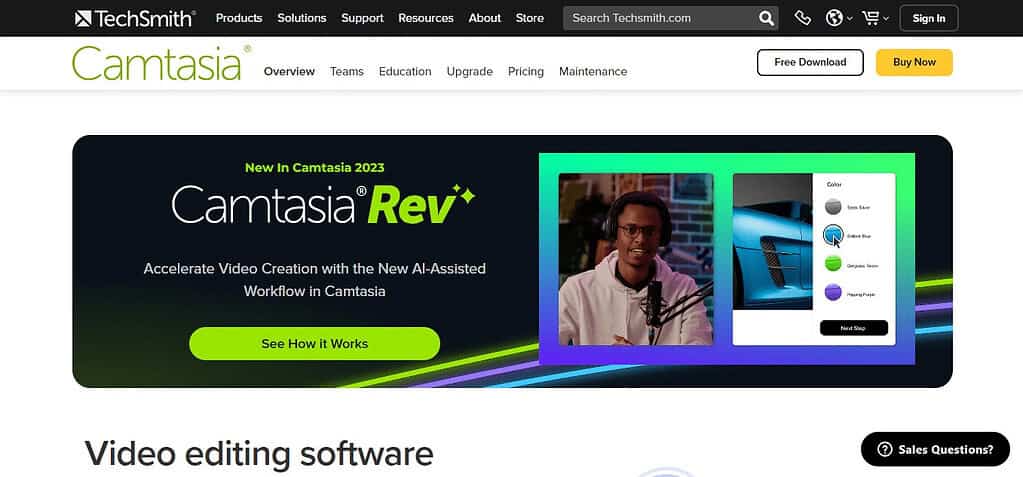Select the Overview tab
Image resolution: width=1023 pixels, height=477 pixels.
pyautogui.click(x=289, y=72)
